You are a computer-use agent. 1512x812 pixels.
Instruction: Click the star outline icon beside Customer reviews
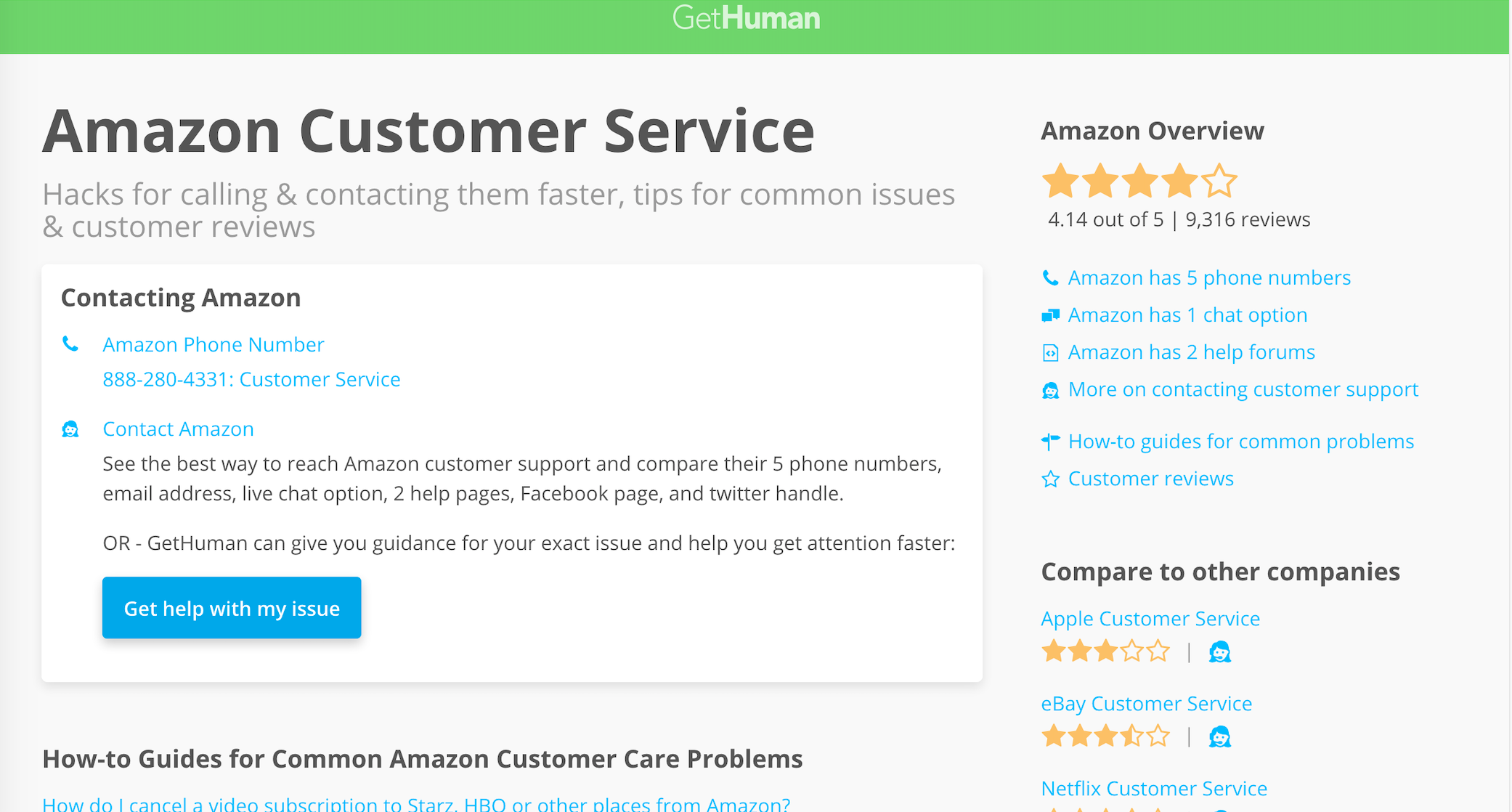(x=1050, y=479)
